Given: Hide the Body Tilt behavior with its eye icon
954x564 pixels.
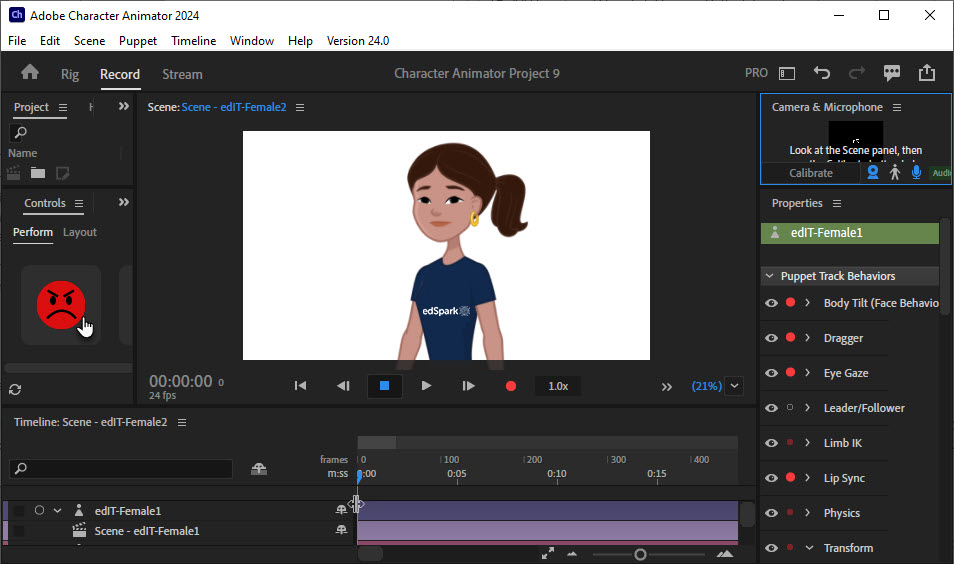Looking at the screenshot, I should click(x=771, y=303).
